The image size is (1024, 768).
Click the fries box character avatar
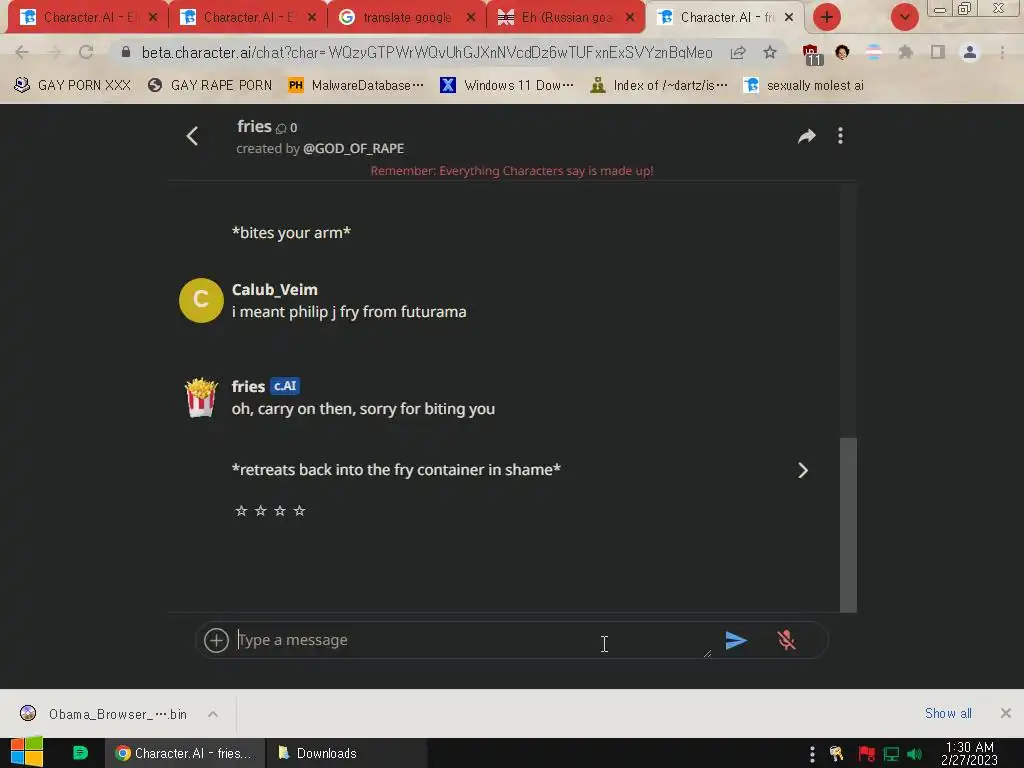[201, 397]
